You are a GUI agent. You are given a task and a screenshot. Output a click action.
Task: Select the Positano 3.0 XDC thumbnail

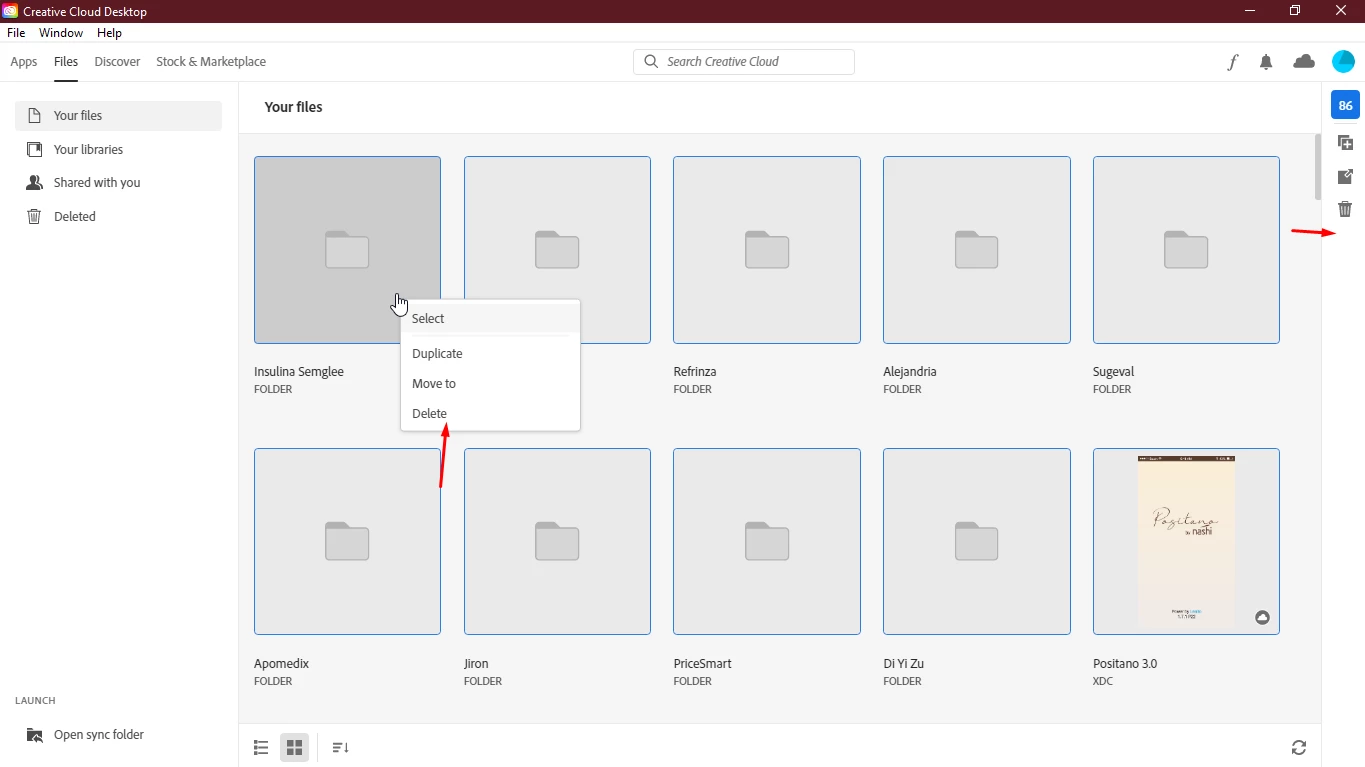pyautogui.click(x=1186, y=541)
